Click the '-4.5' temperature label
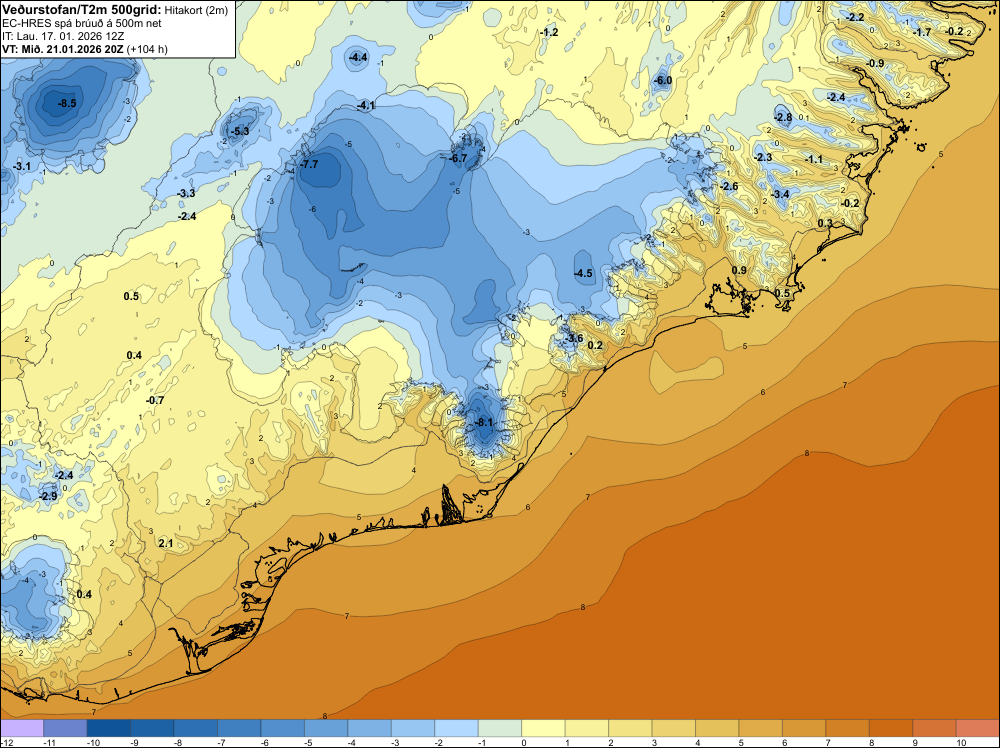Image resolution: width=1000 pixels, height=748 pixels. coord(584,273)
